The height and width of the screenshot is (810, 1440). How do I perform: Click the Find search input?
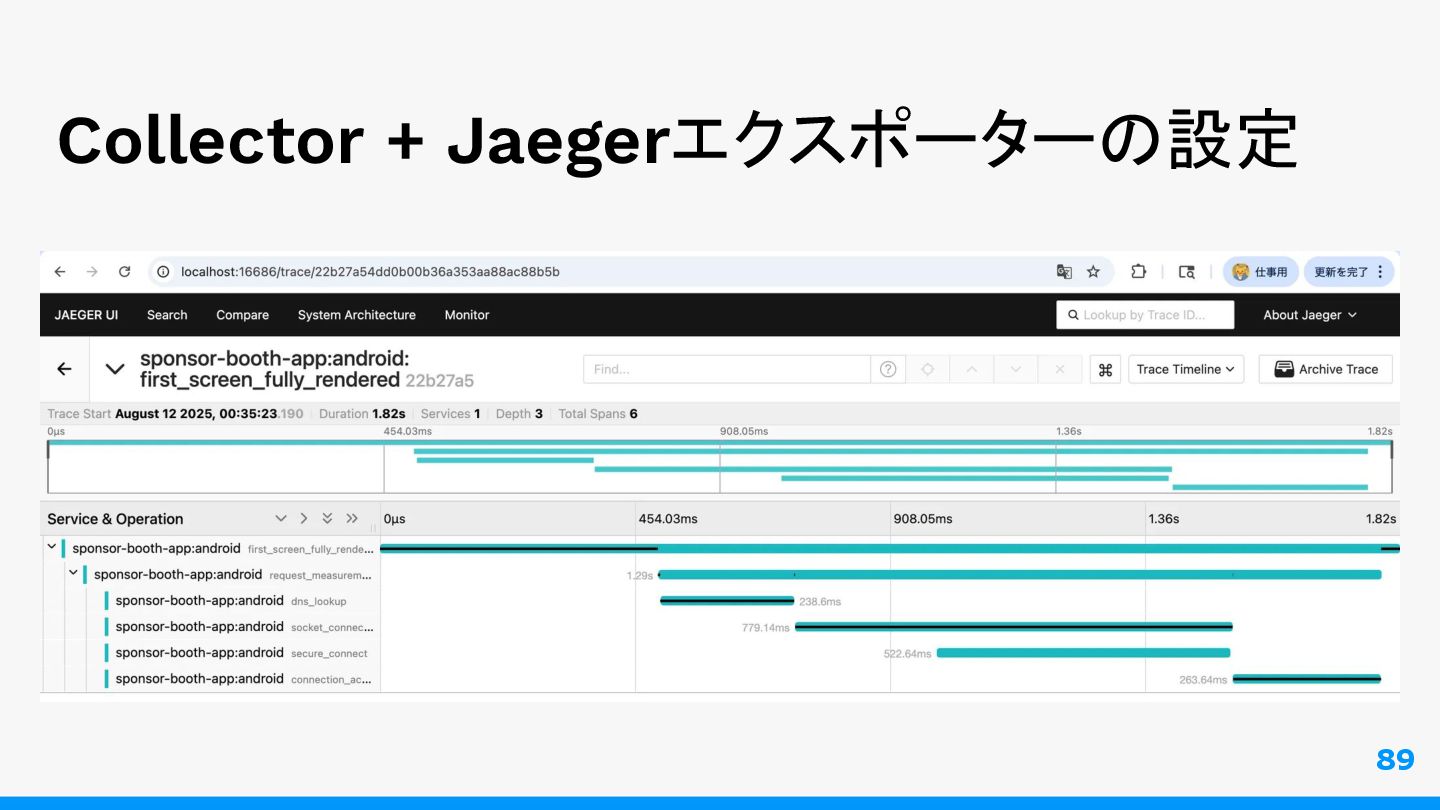(x=727, y=369)
